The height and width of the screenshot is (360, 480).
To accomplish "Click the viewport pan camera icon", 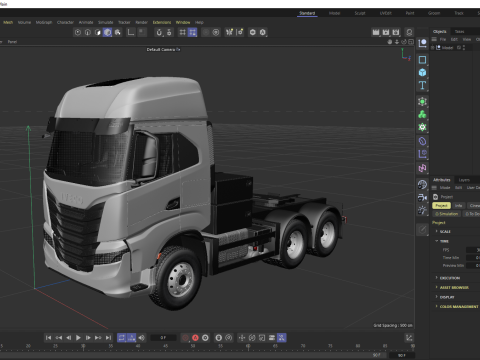I will coord(390,42).
